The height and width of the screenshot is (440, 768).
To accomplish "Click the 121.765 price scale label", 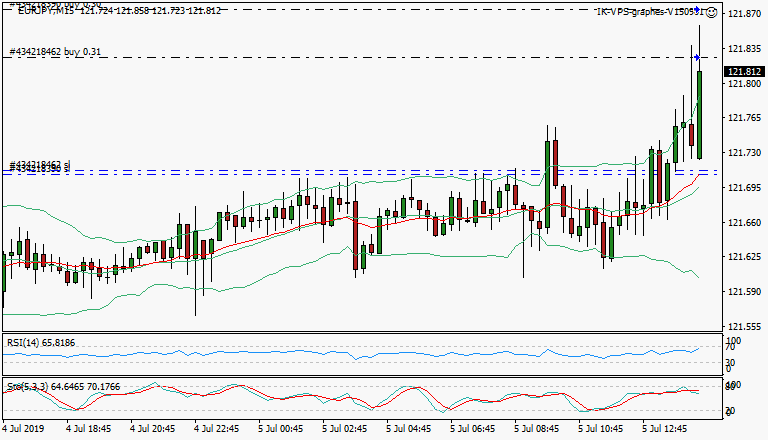I will pyautogui.click(x=744, y=118).
